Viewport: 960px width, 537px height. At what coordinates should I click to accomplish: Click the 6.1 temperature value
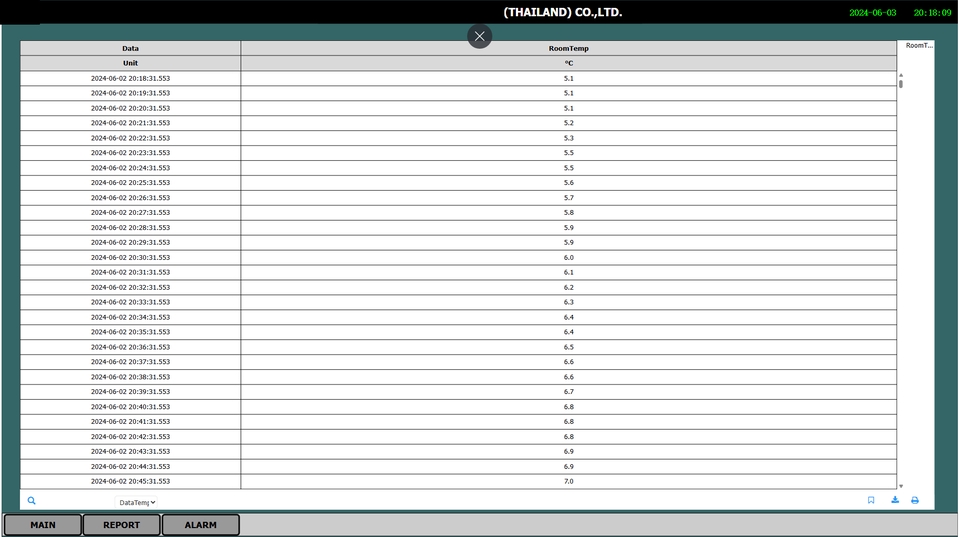568,272
